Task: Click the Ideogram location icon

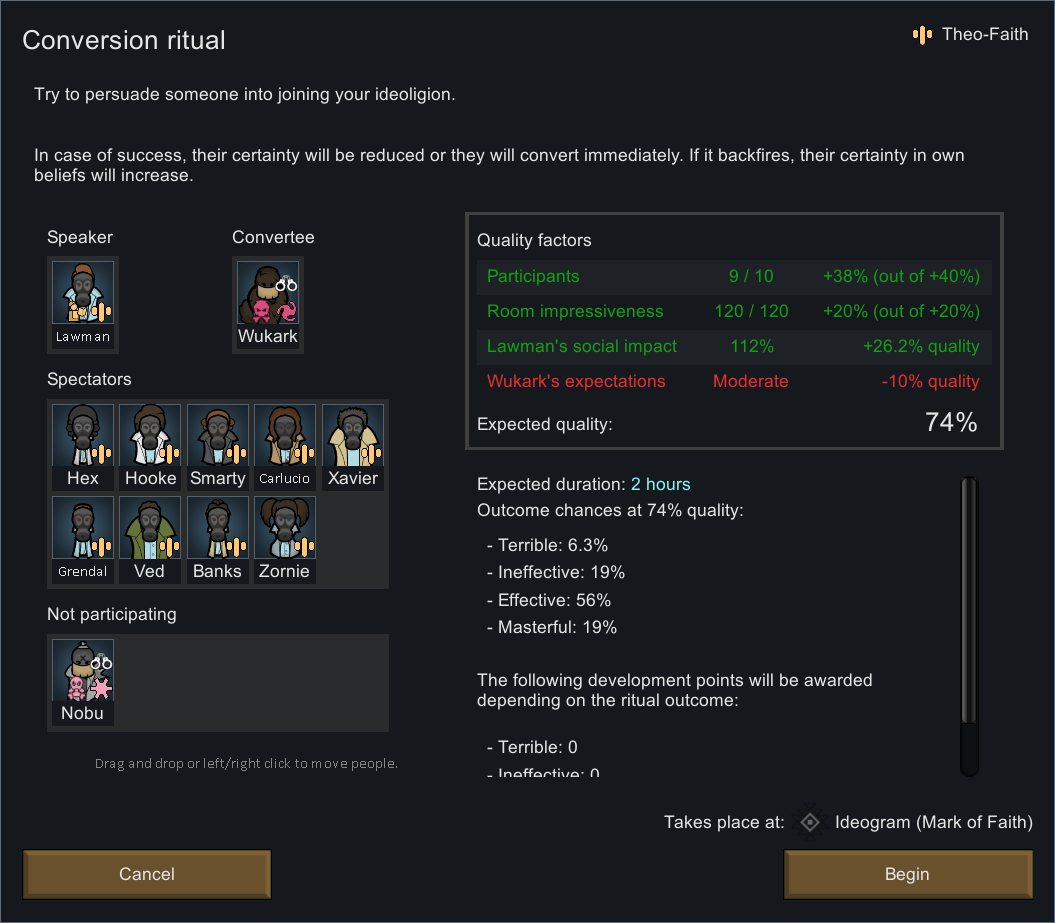Action: [x=810, y=823]
